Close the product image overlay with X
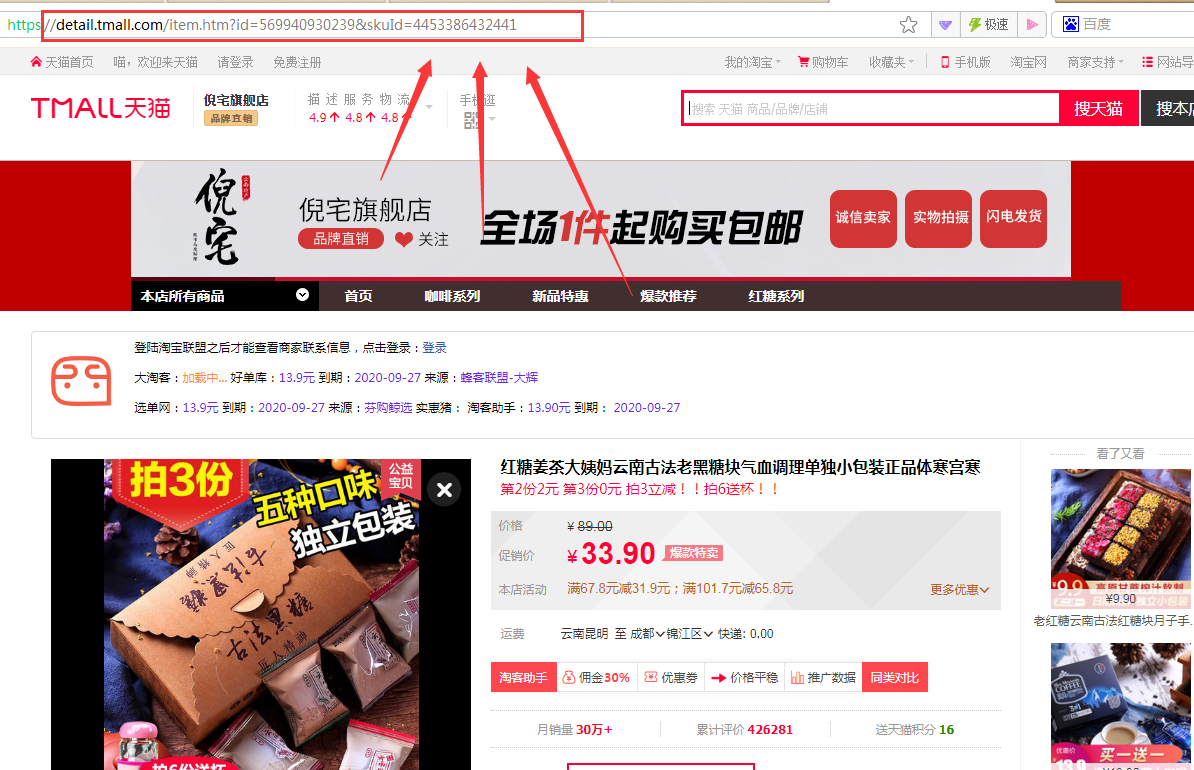Viewport: 1194px width, 770px height. click(445, 489)
